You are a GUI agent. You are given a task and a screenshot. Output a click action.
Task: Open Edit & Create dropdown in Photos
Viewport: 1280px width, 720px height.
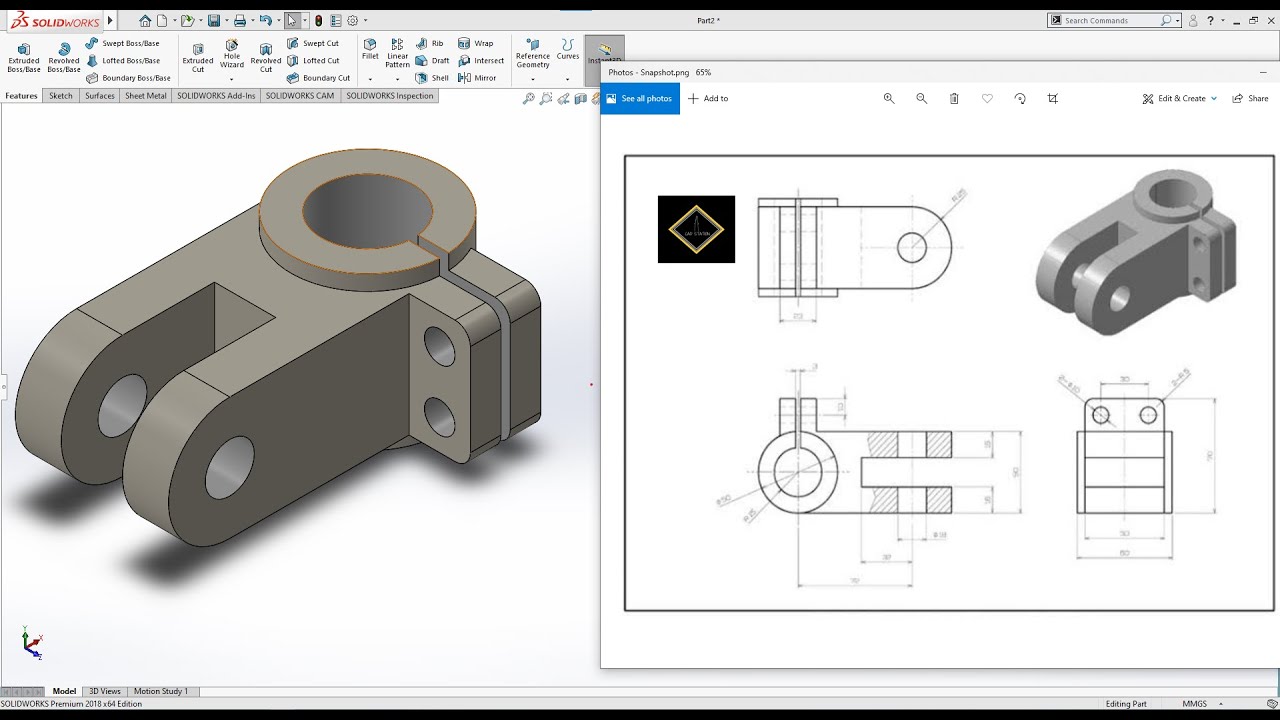pyautogui.click(x=1180, y=99)
